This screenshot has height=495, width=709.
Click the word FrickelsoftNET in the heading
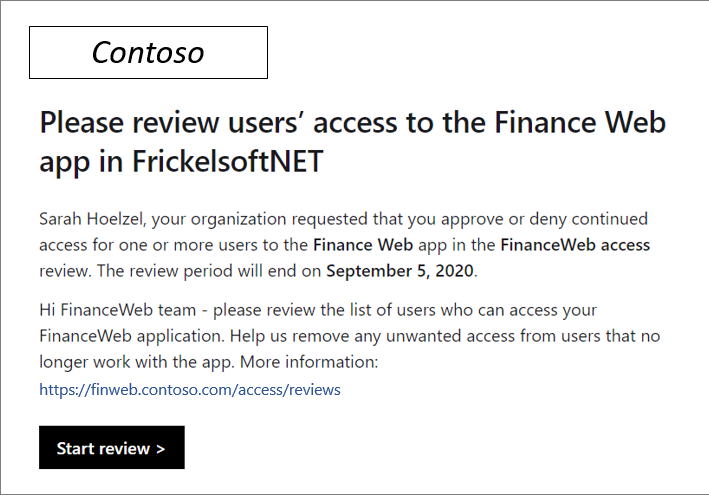[x=234, y=162]
